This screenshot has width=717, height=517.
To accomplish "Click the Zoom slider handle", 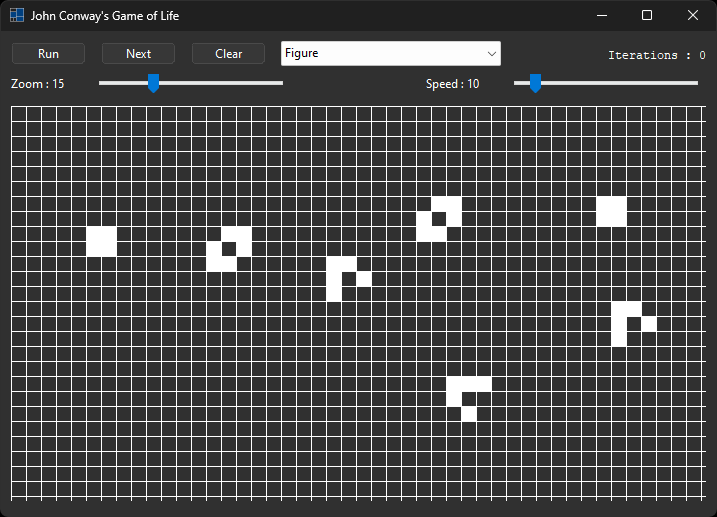I will 153,83.
